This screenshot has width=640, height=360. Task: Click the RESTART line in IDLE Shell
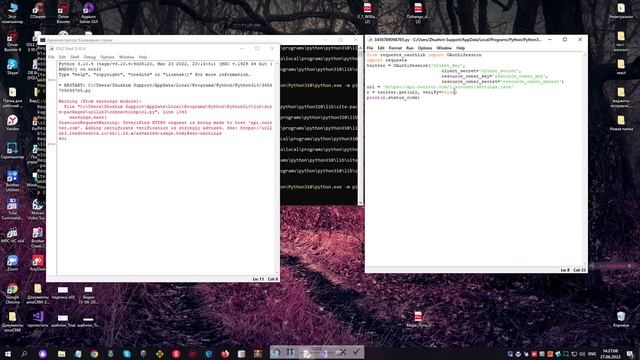(x=165, y=88)
